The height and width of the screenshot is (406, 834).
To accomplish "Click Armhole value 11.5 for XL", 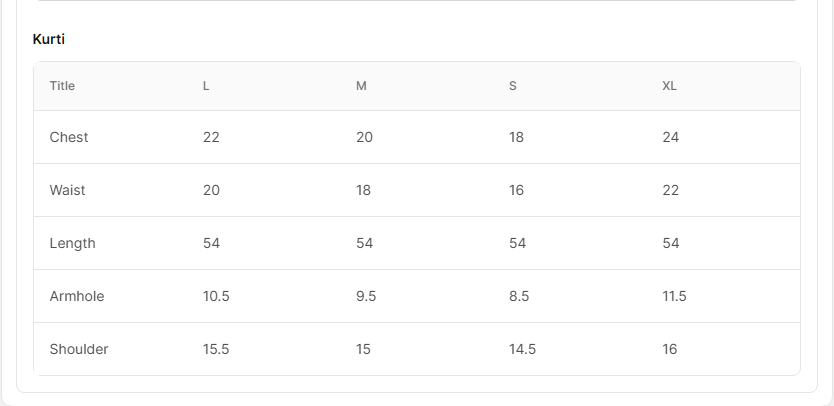I will (x=674, y=296).
